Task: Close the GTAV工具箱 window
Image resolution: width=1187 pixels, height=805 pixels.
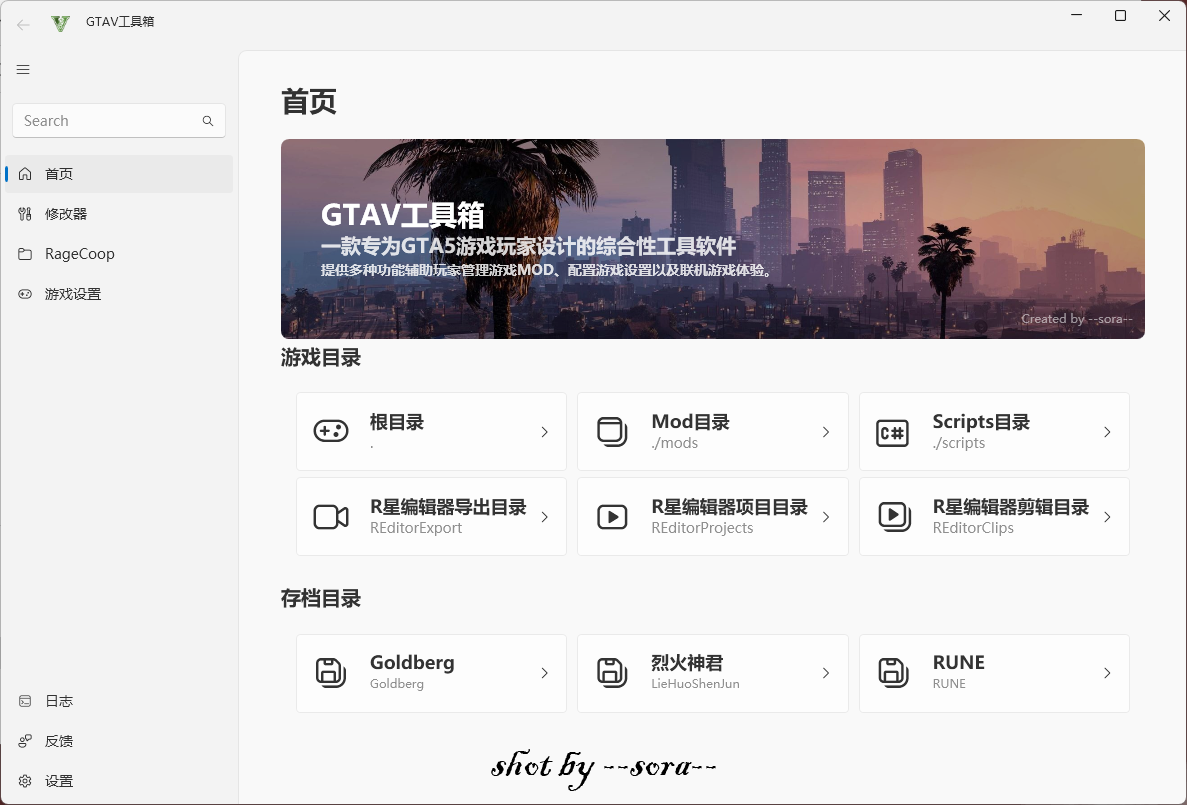Action: point(1164,15)
